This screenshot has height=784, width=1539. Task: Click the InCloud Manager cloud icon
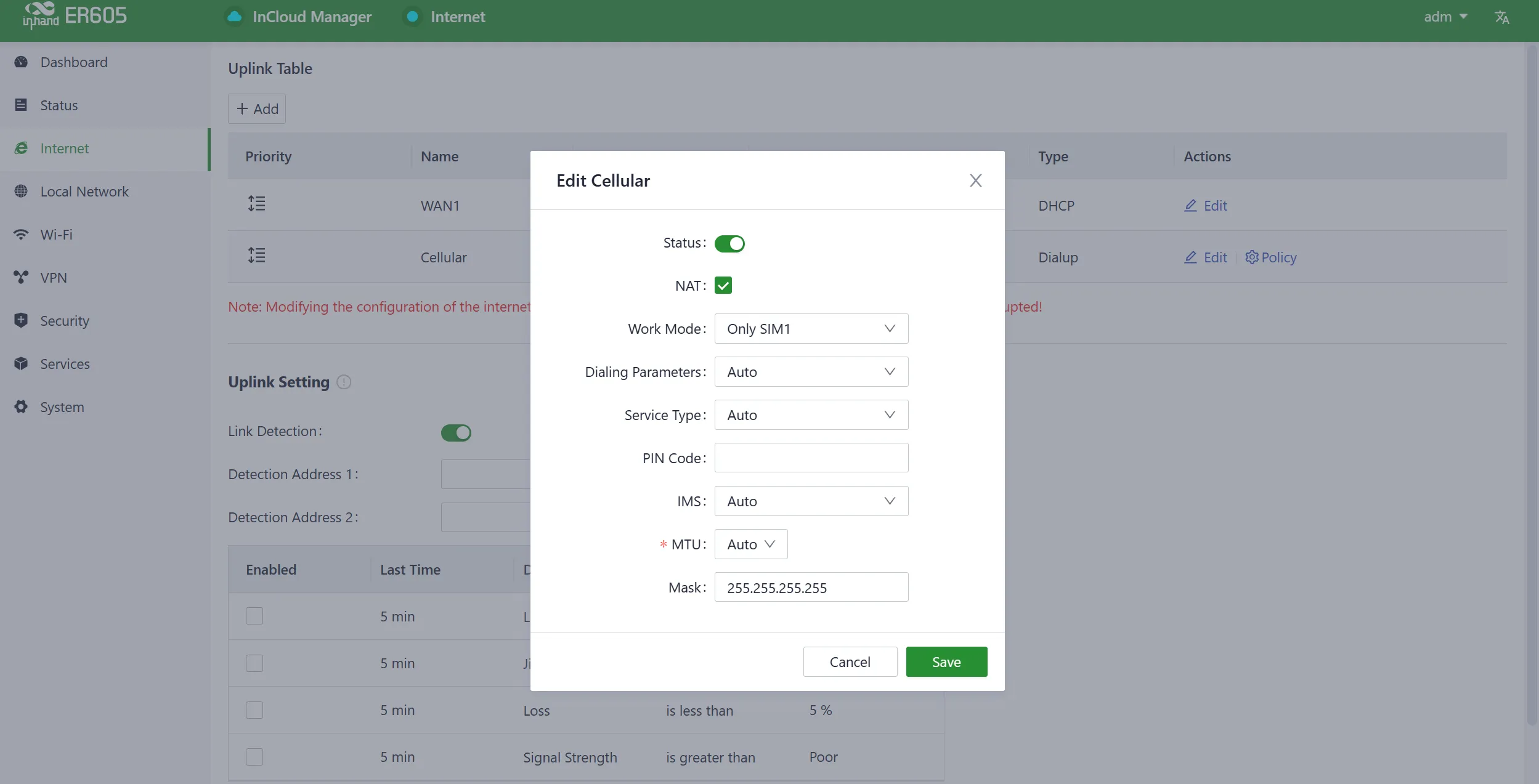234,17
